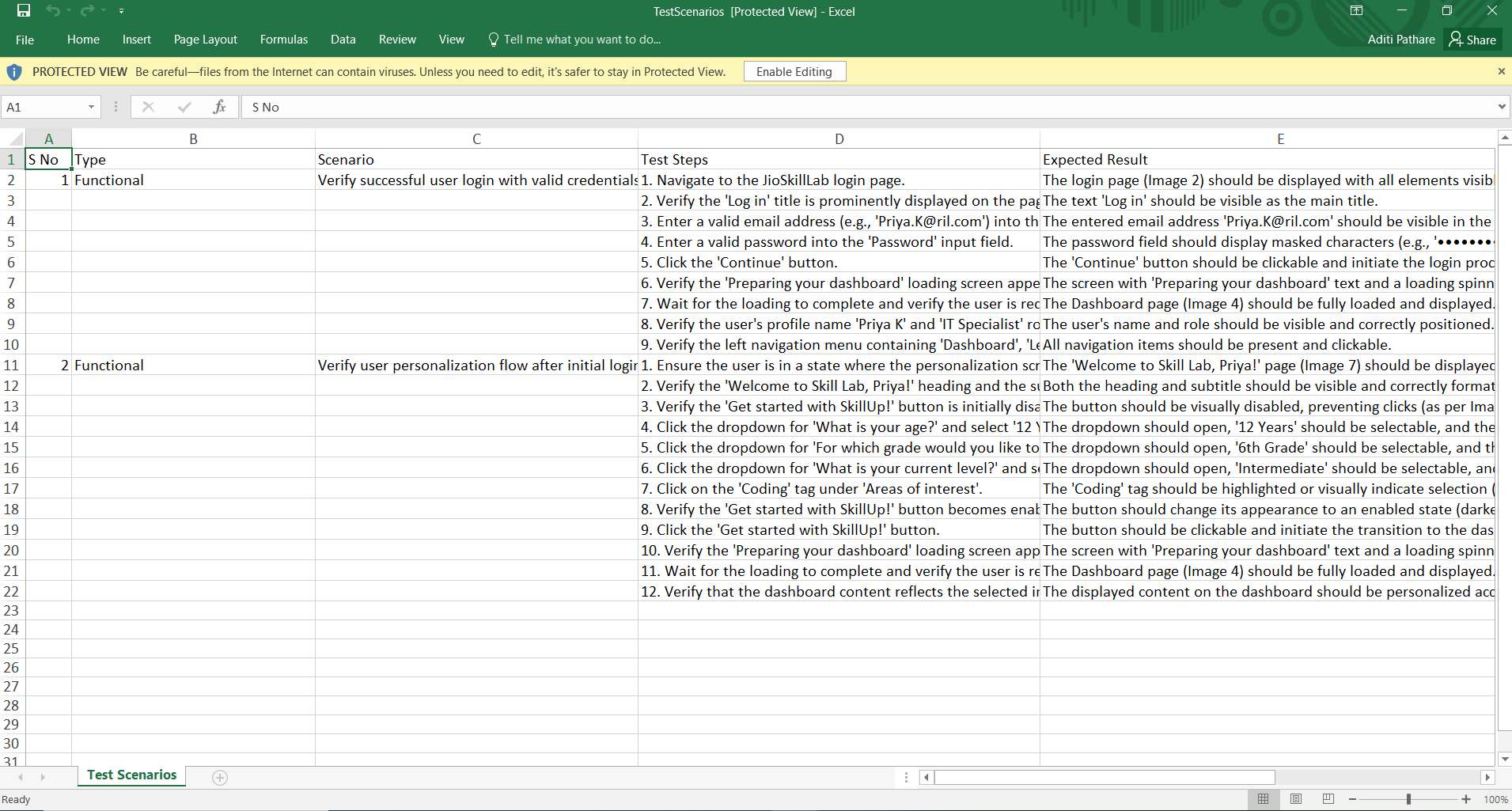Click the Save icon in title bar
Screen dimensions: 1512x811
pos(24,11)
